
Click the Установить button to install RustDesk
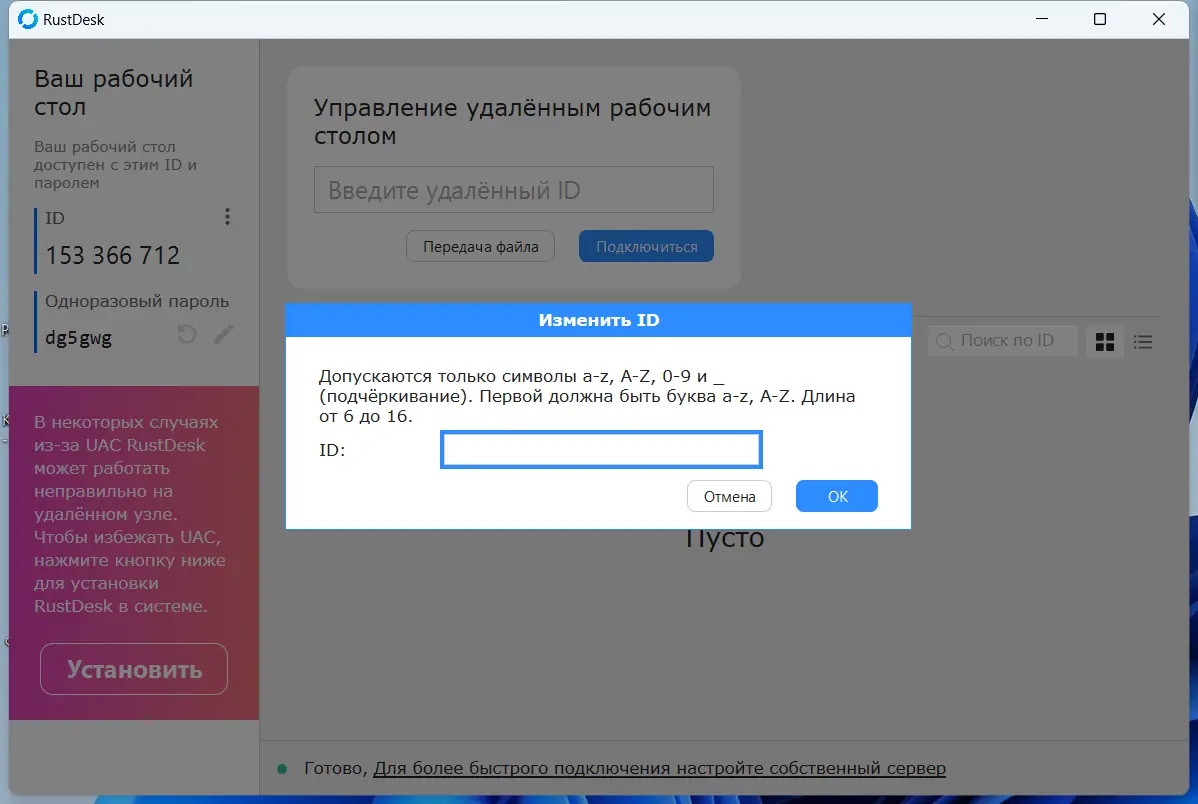(x=133, y=668)
